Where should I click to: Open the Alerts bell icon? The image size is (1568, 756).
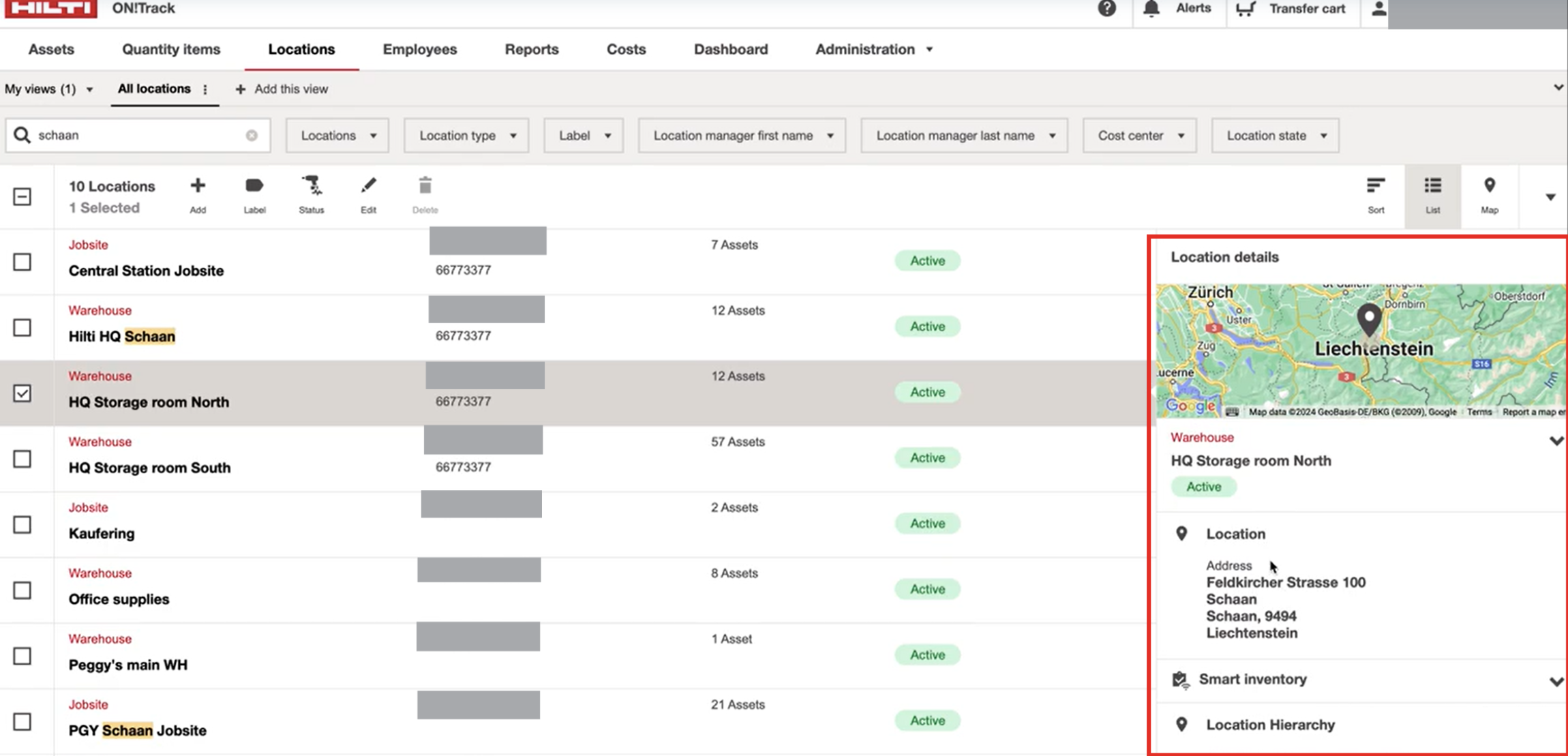click(1151, 8)
